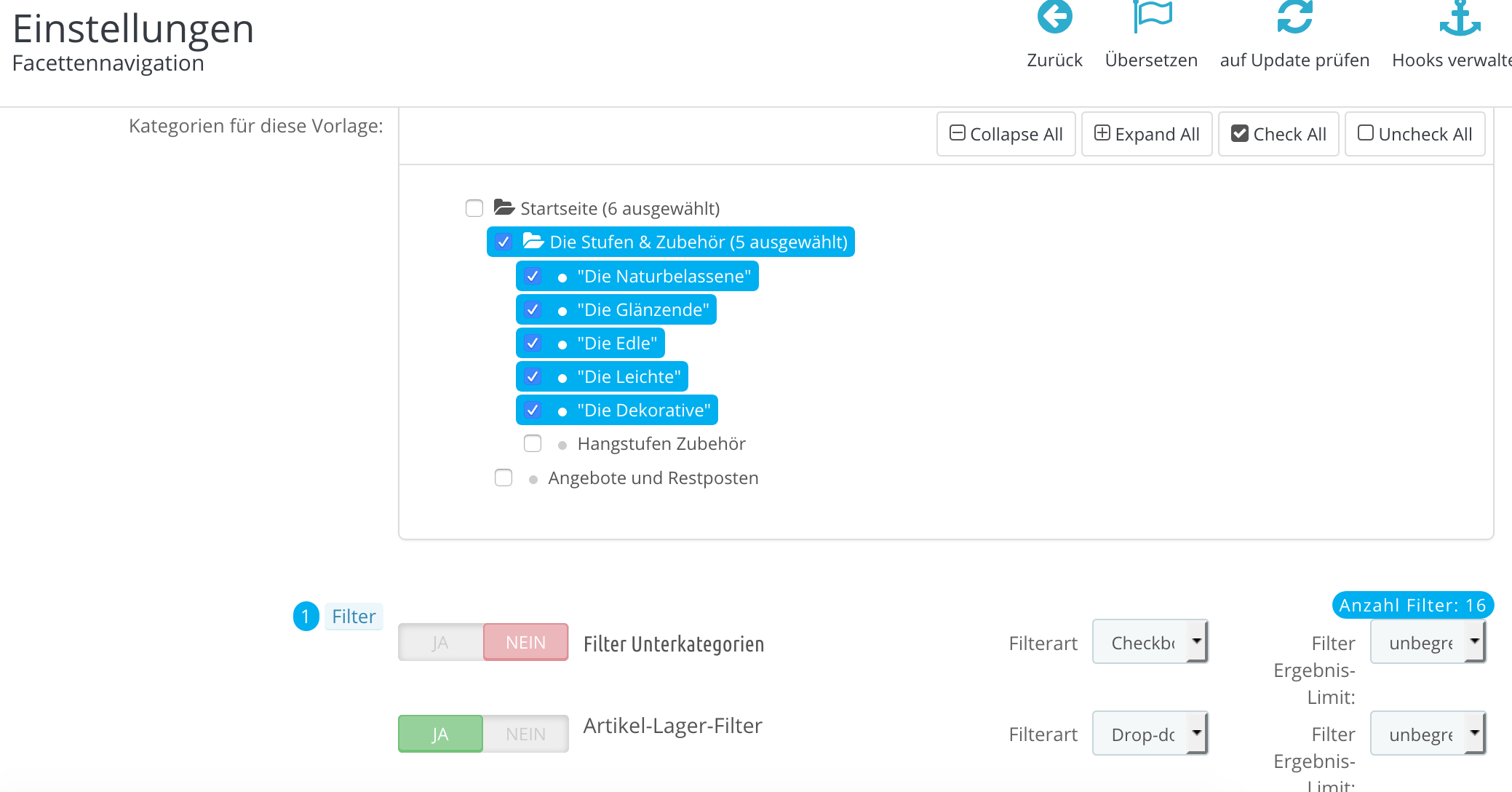This screenshot has height=792, width=1512.
Task: Open the Hooks verwalten anchor icon
Action: [x=1460, y=17]
